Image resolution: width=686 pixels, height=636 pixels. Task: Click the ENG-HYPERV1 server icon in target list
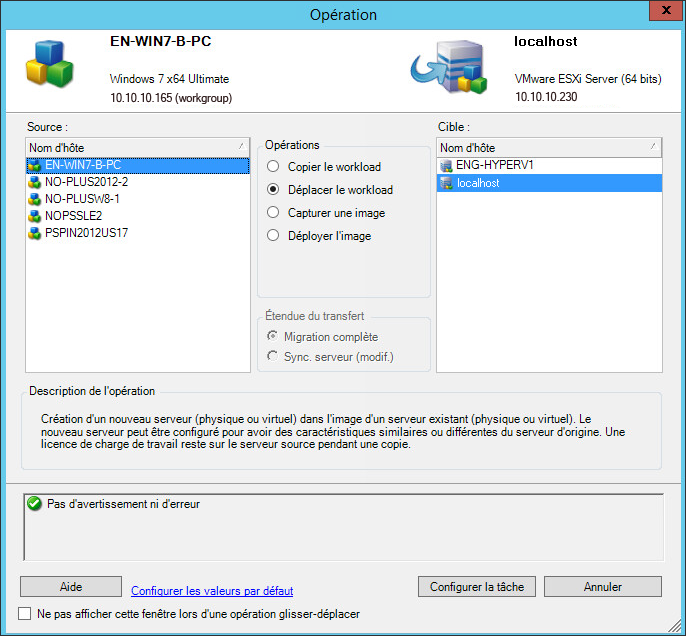(x=446, y=165)
